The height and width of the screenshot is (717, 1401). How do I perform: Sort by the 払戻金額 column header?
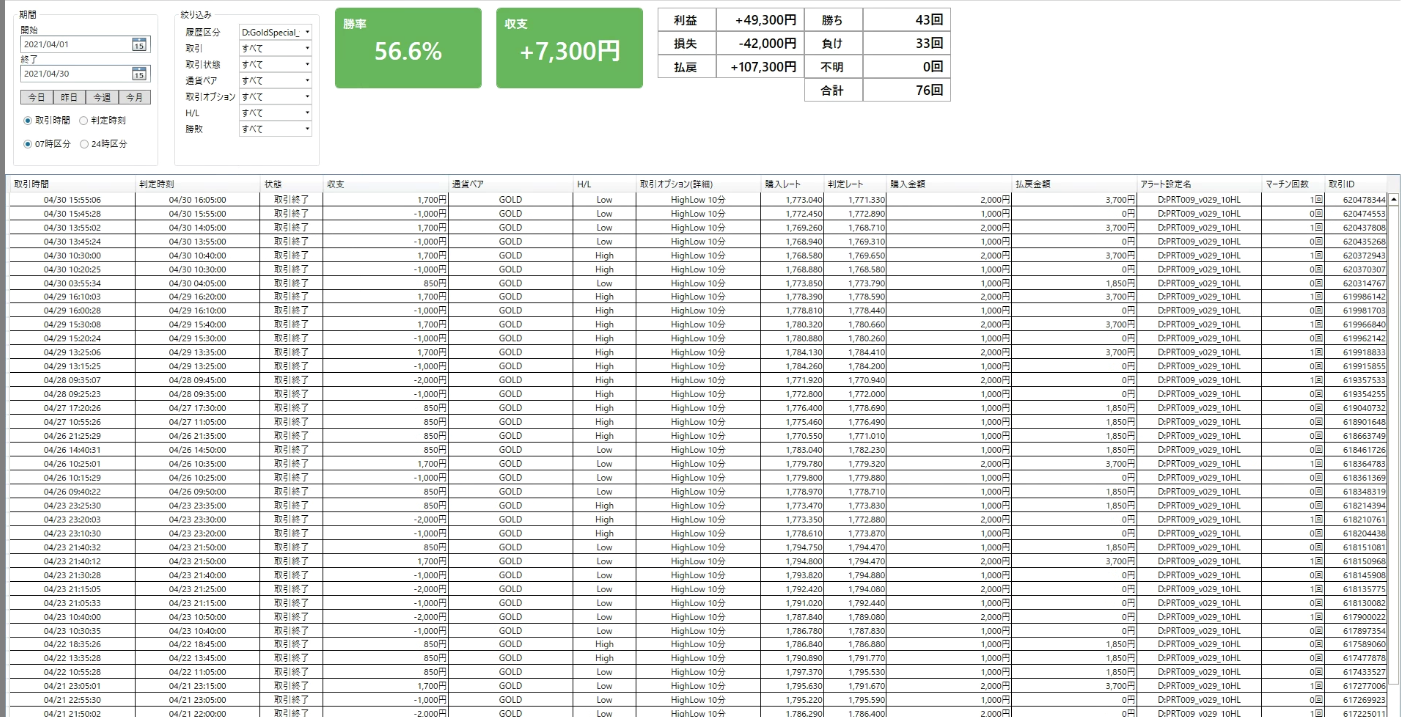[x=1074, y=184]
